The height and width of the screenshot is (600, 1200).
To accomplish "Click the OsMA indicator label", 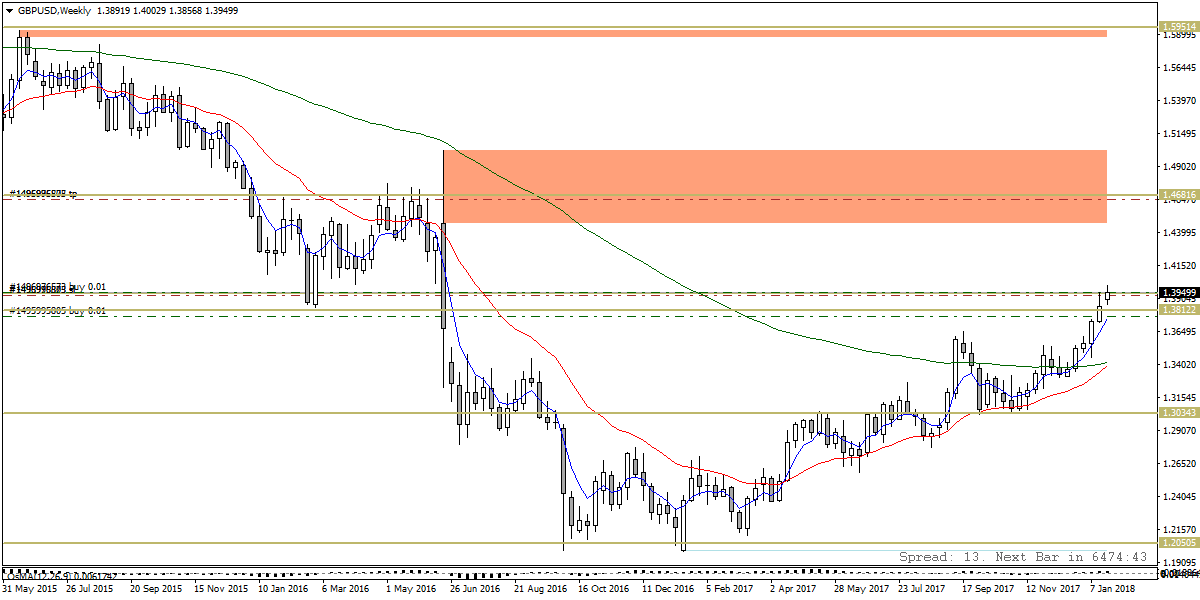I will (63, 575).
